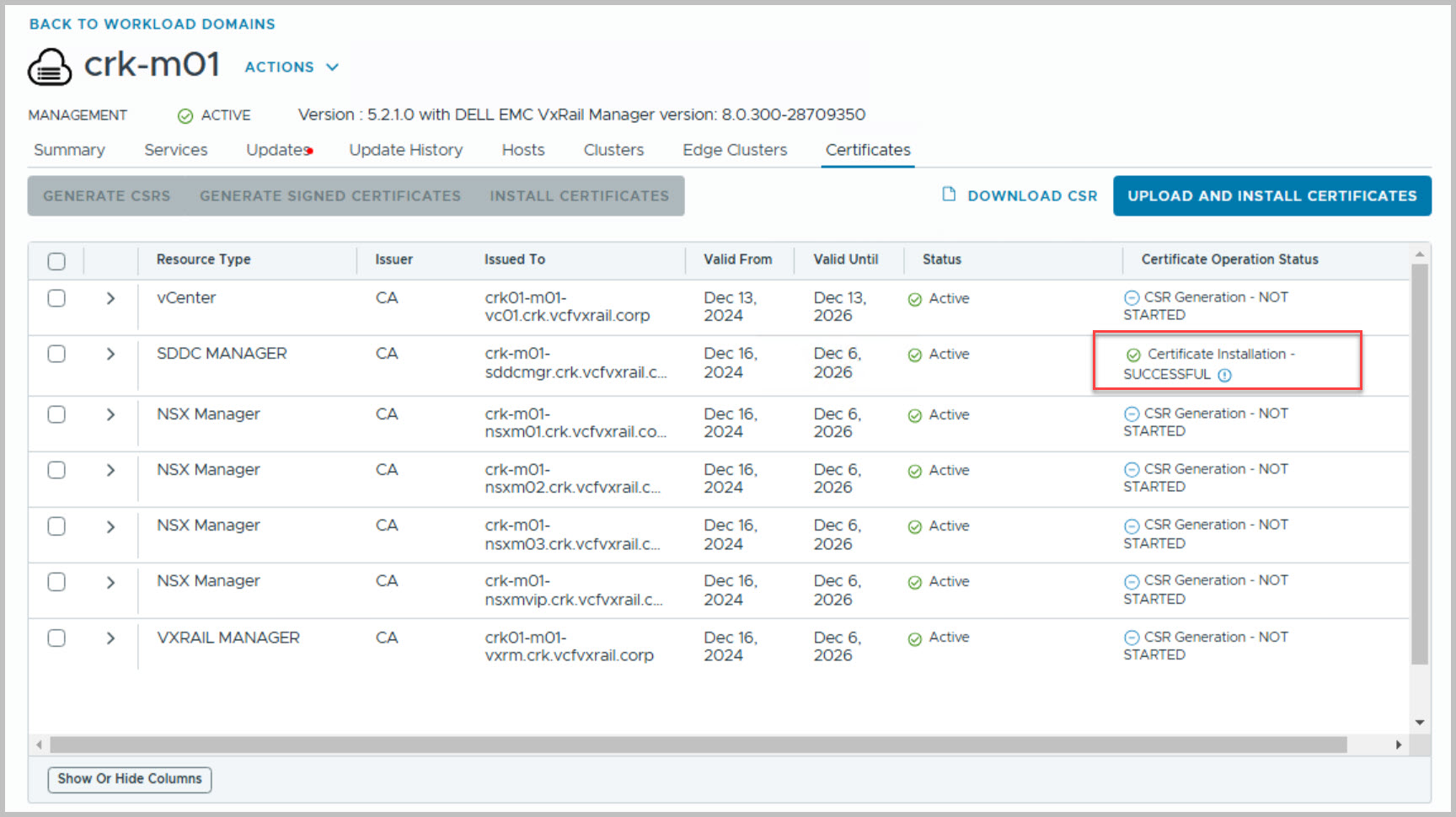Click Upload and Install Certificates button

pos(1271,195)
